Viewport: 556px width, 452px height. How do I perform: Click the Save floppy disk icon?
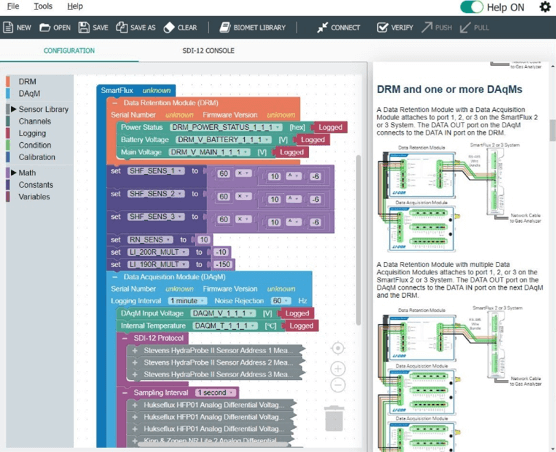coord(84,28)
